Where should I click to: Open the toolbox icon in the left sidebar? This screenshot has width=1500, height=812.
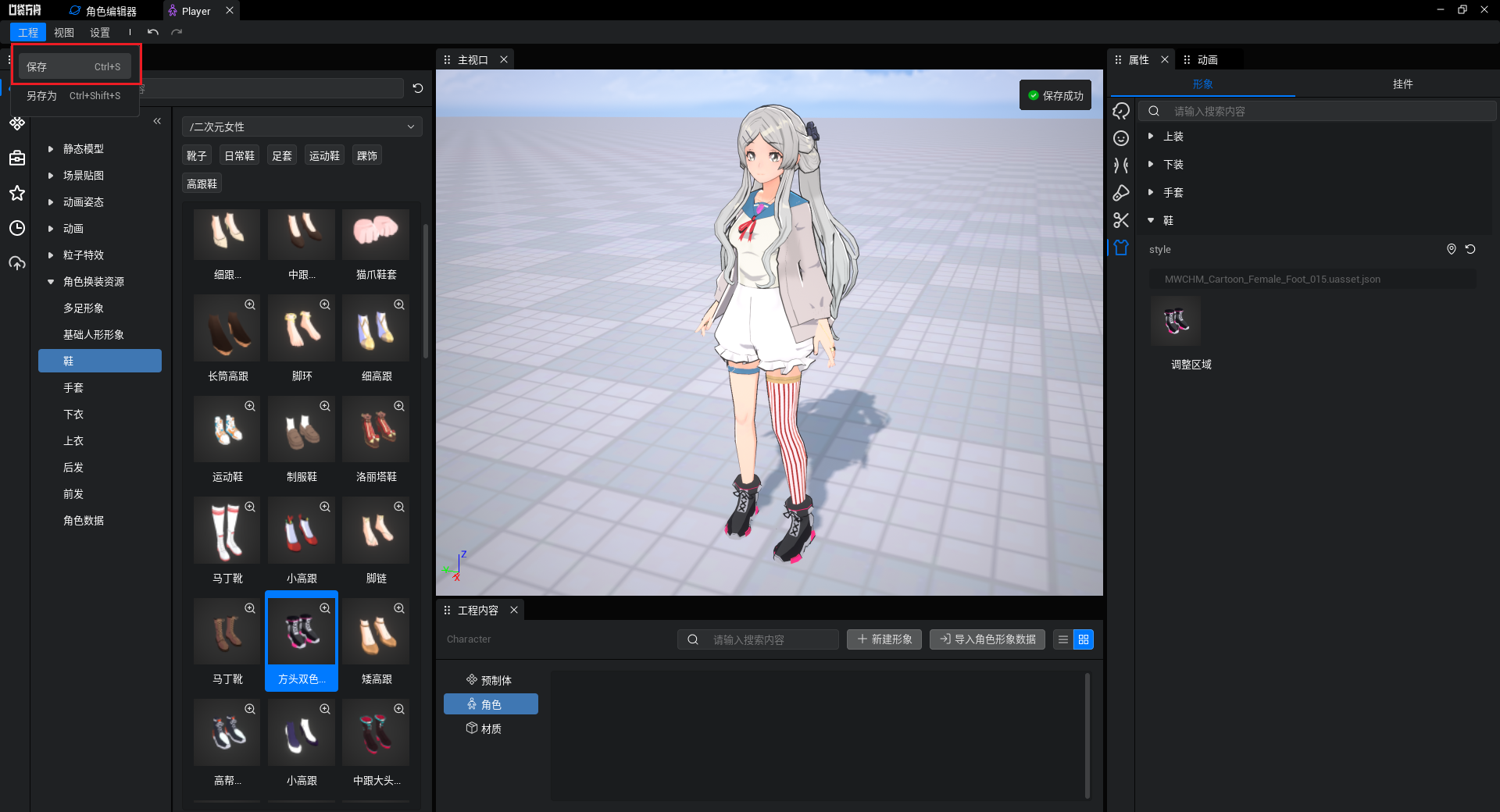[17, 158]
